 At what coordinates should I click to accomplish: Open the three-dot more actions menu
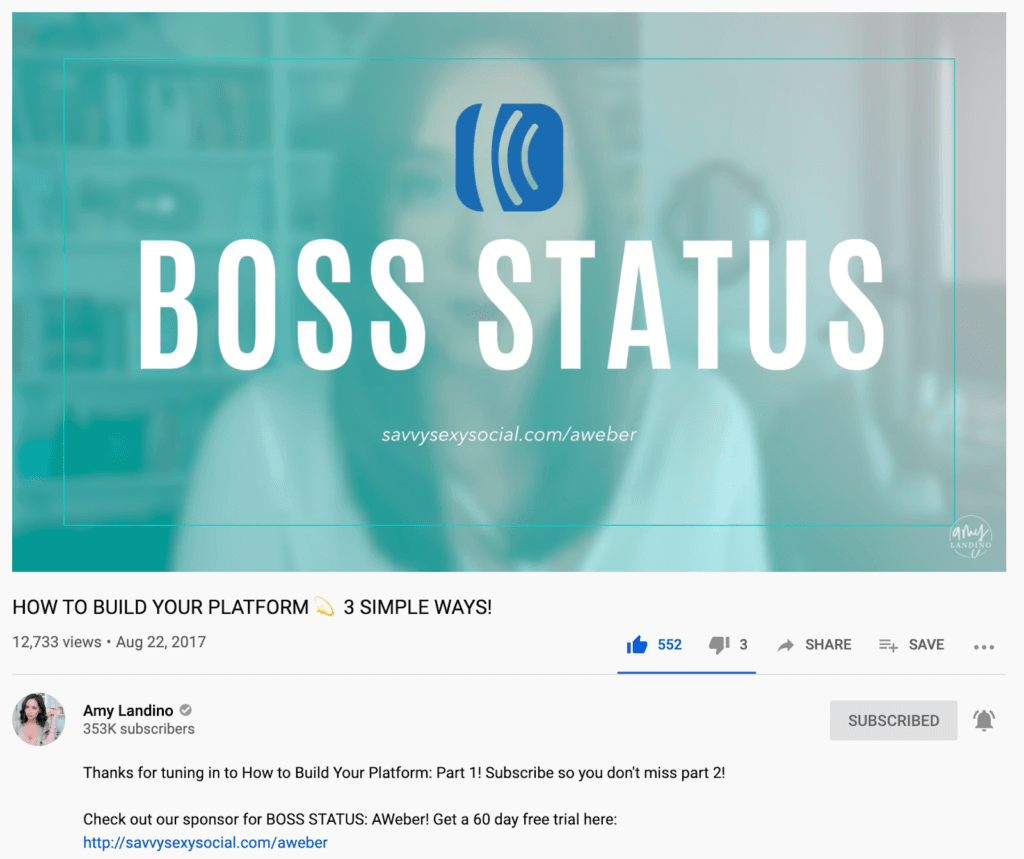coord(984,647)
